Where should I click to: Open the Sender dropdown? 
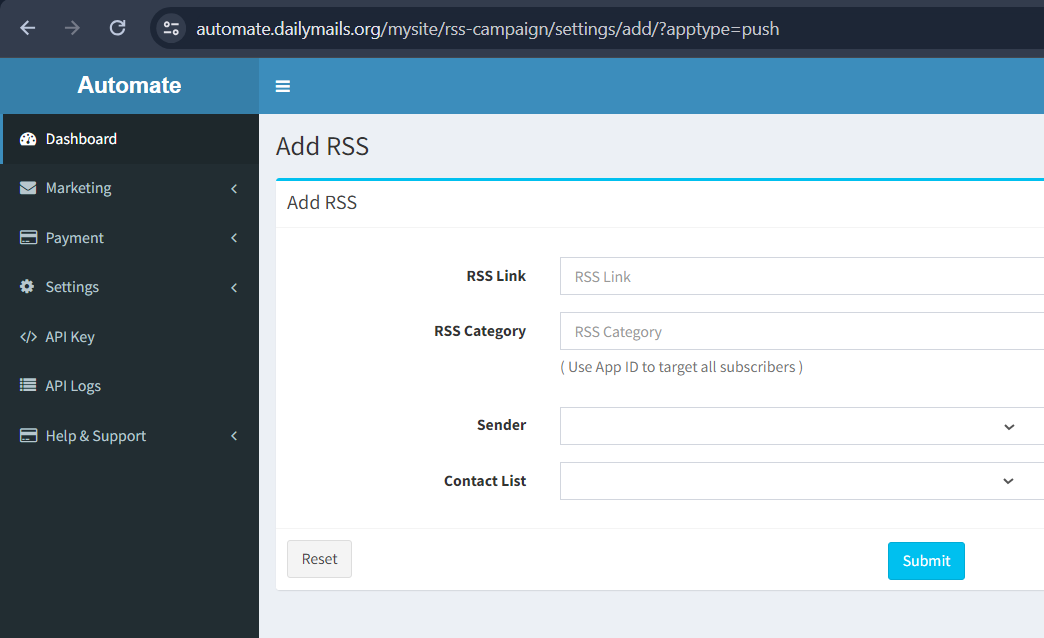coord(801,426)
